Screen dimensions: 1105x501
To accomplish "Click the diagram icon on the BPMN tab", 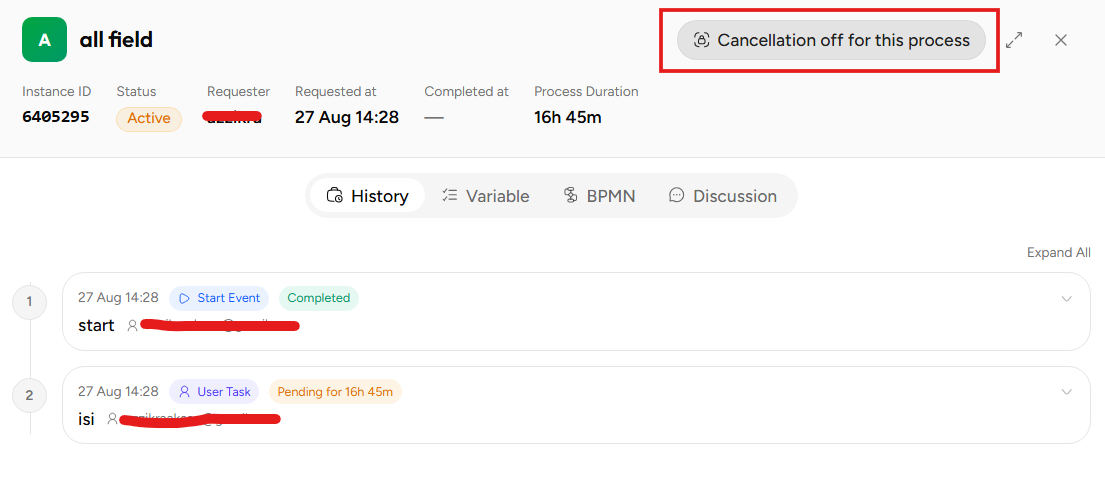I will [x=571, y=196].
